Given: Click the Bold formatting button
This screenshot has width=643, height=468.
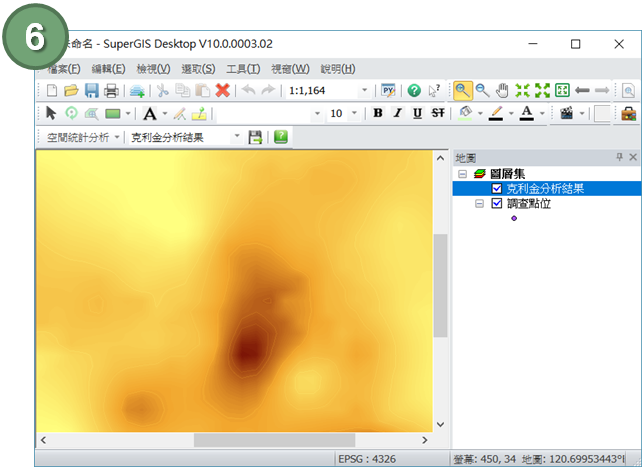Looking at the screenshot, I should (x=378, y=114).
